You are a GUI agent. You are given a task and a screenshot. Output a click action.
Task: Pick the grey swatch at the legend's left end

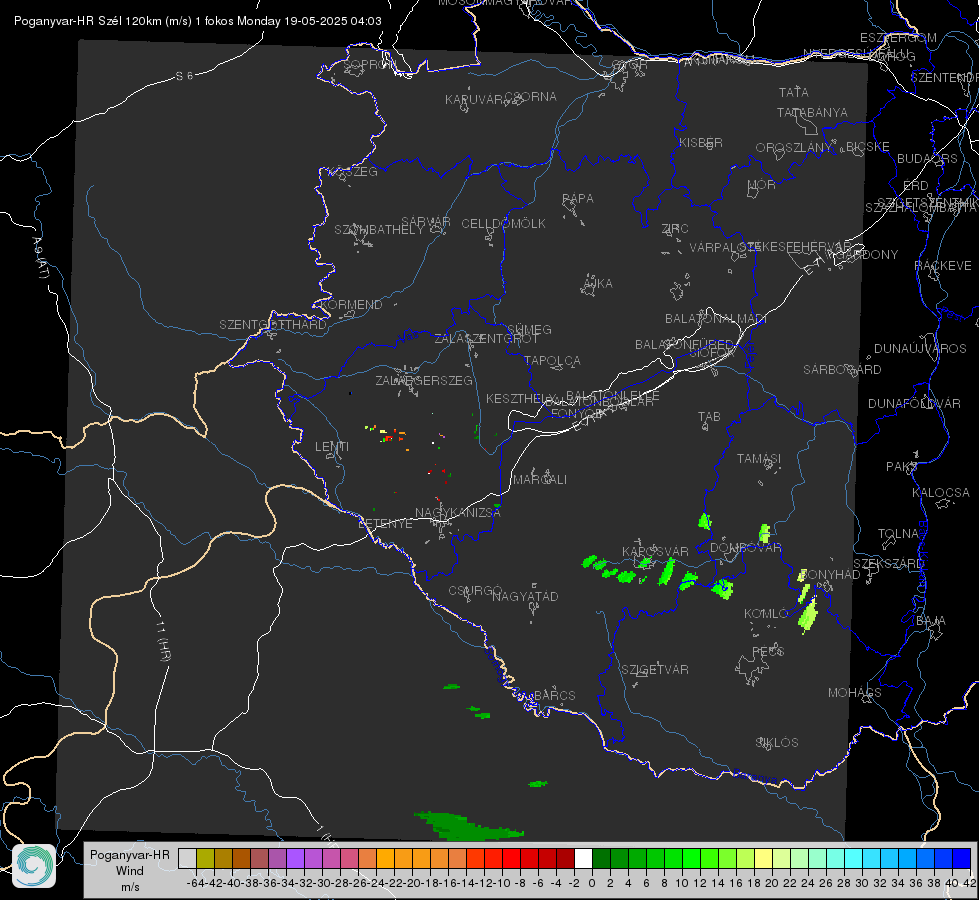click(187, 858)
